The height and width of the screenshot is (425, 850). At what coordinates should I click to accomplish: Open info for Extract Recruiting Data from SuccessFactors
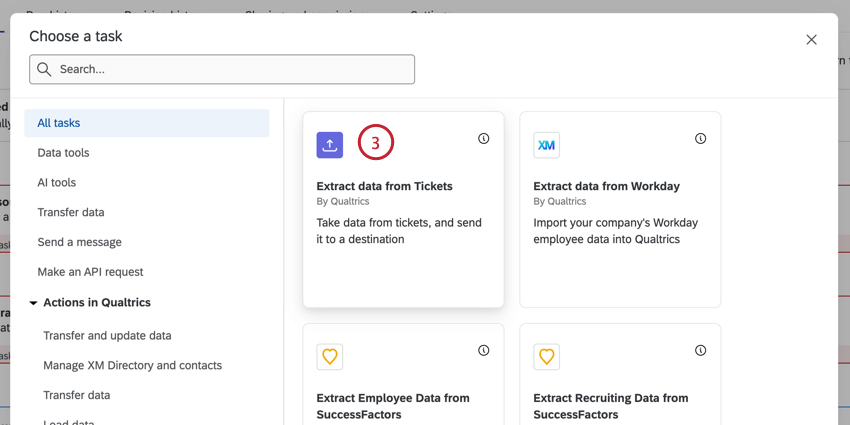701,351
